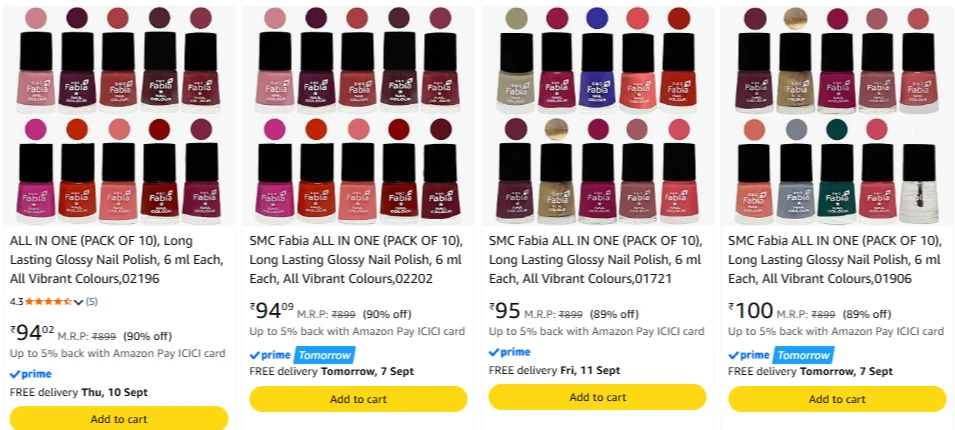Click the Prime icon under the ₹95 product
Viewport: 955px width, 430px height.
[x=510, y=352]
